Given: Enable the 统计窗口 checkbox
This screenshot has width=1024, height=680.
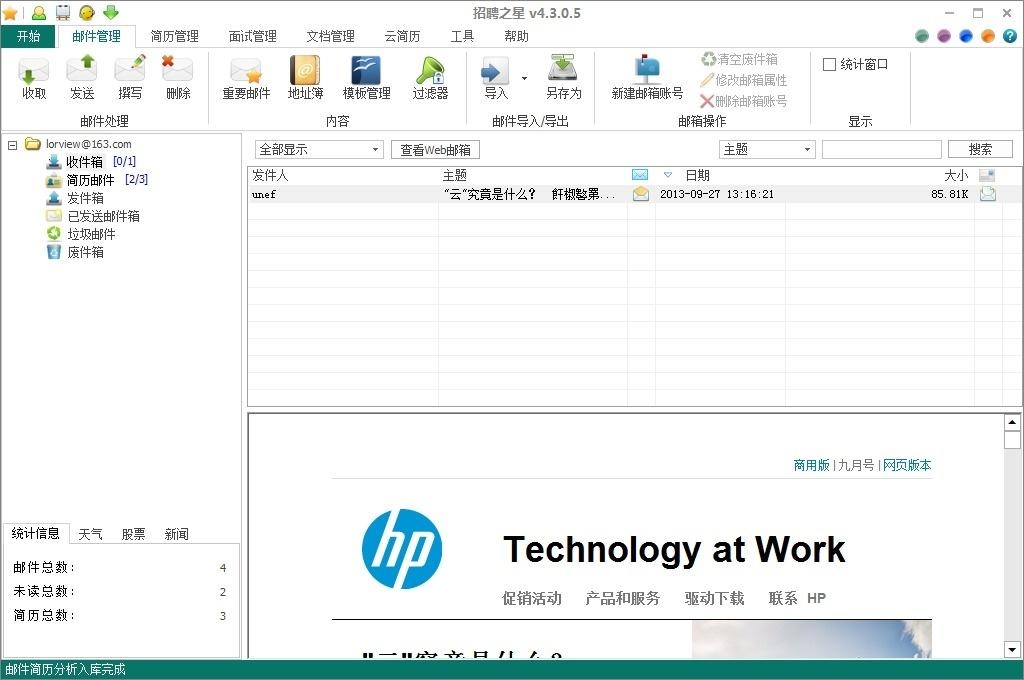Looking at the screenshot, I should click(x=829, y=65).
